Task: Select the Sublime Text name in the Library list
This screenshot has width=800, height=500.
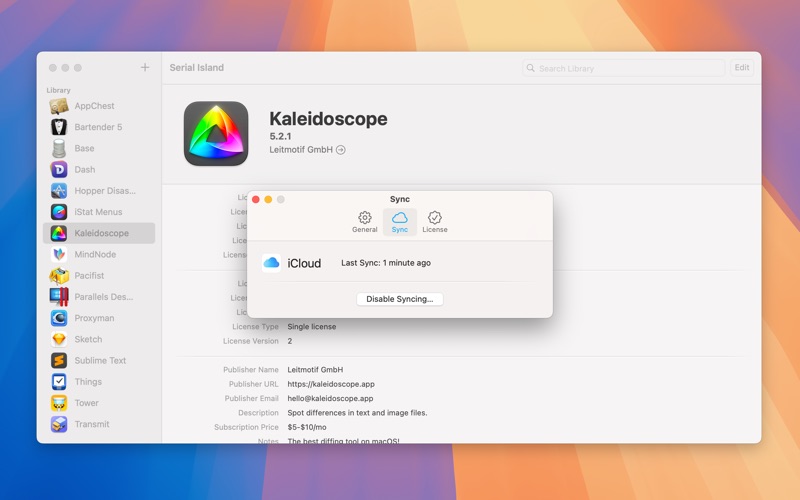Action: coord(100,360)
